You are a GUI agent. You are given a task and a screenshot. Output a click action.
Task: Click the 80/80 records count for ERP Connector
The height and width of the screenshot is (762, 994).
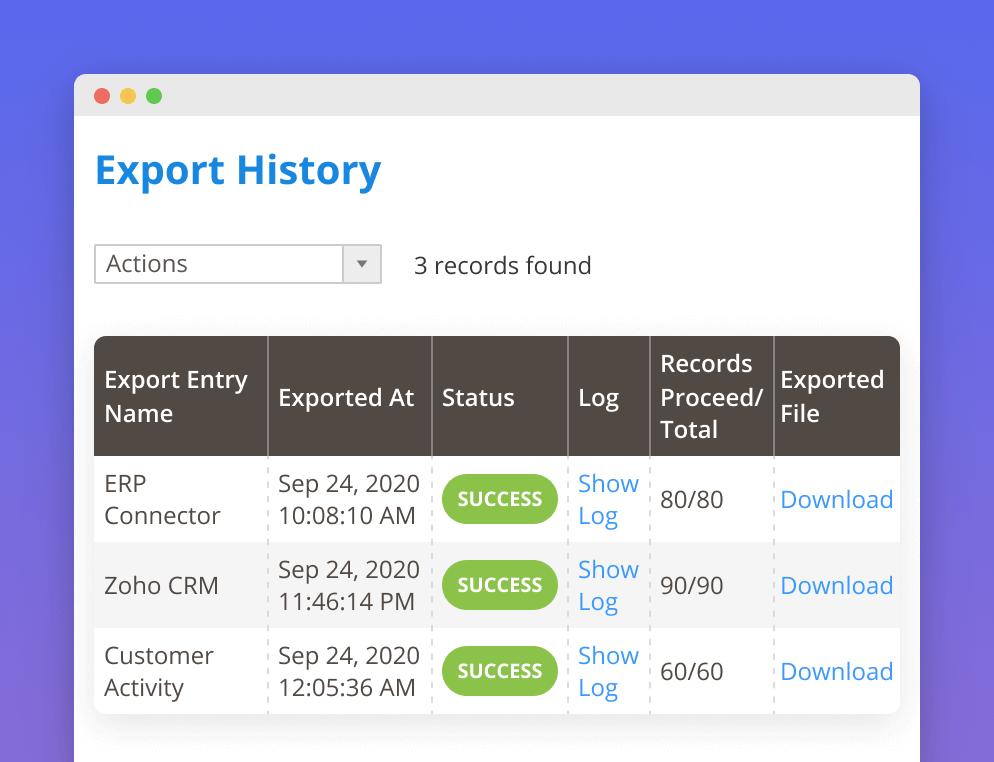click(x=691, y=499)
